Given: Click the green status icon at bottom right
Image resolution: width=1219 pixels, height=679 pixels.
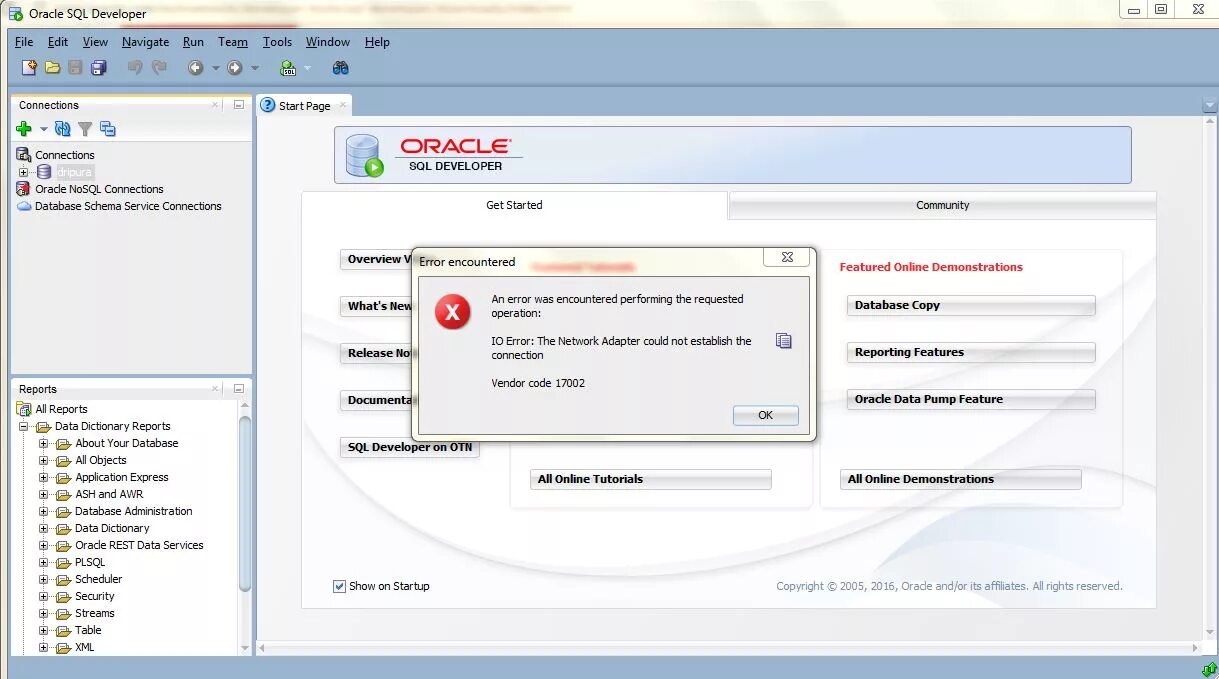Looking at the screenshot, I should click(x=1208, y=668).
